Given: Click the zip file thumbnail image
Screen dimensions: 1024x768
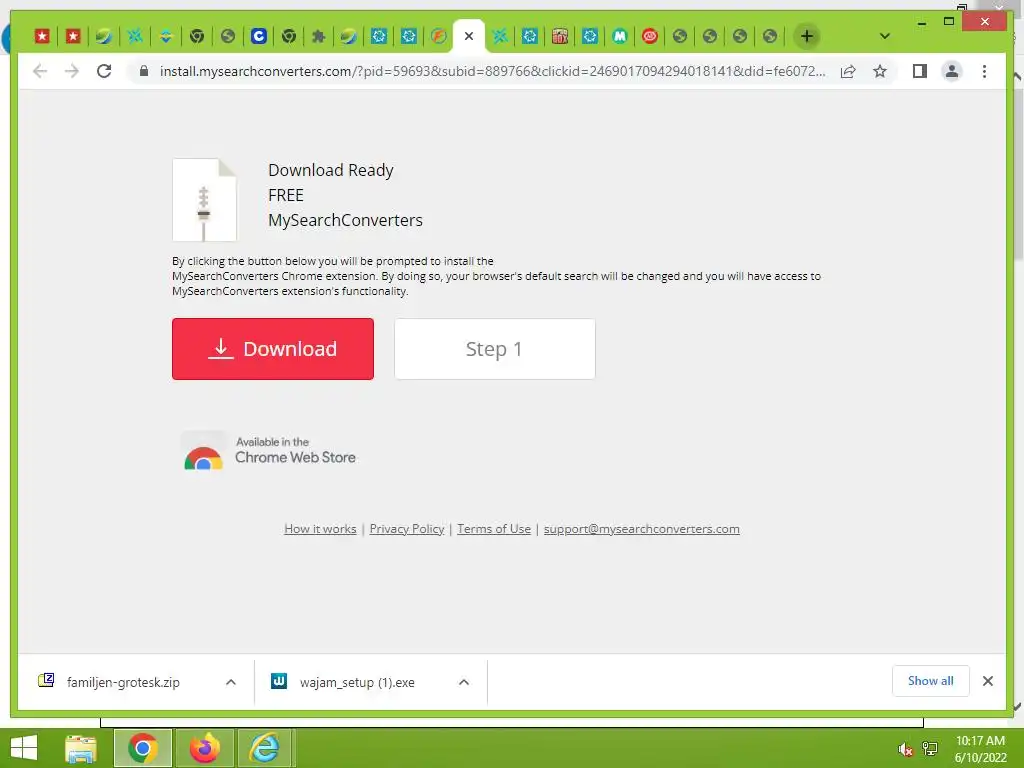Looking at the screenshot, I should click(x=204, y=200).
